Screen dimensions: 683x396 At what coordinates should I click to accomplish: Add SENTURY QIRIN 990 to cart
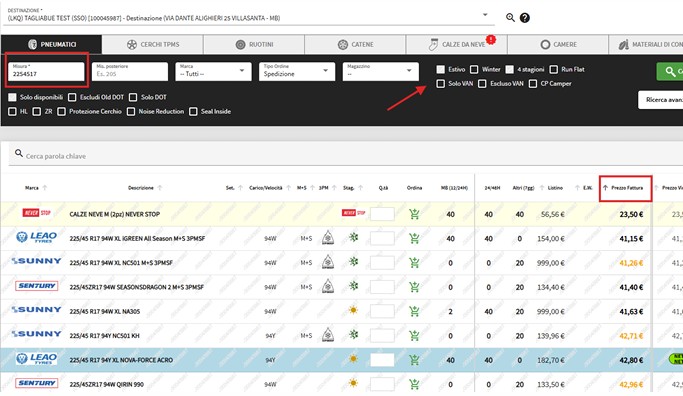(414, 384)
